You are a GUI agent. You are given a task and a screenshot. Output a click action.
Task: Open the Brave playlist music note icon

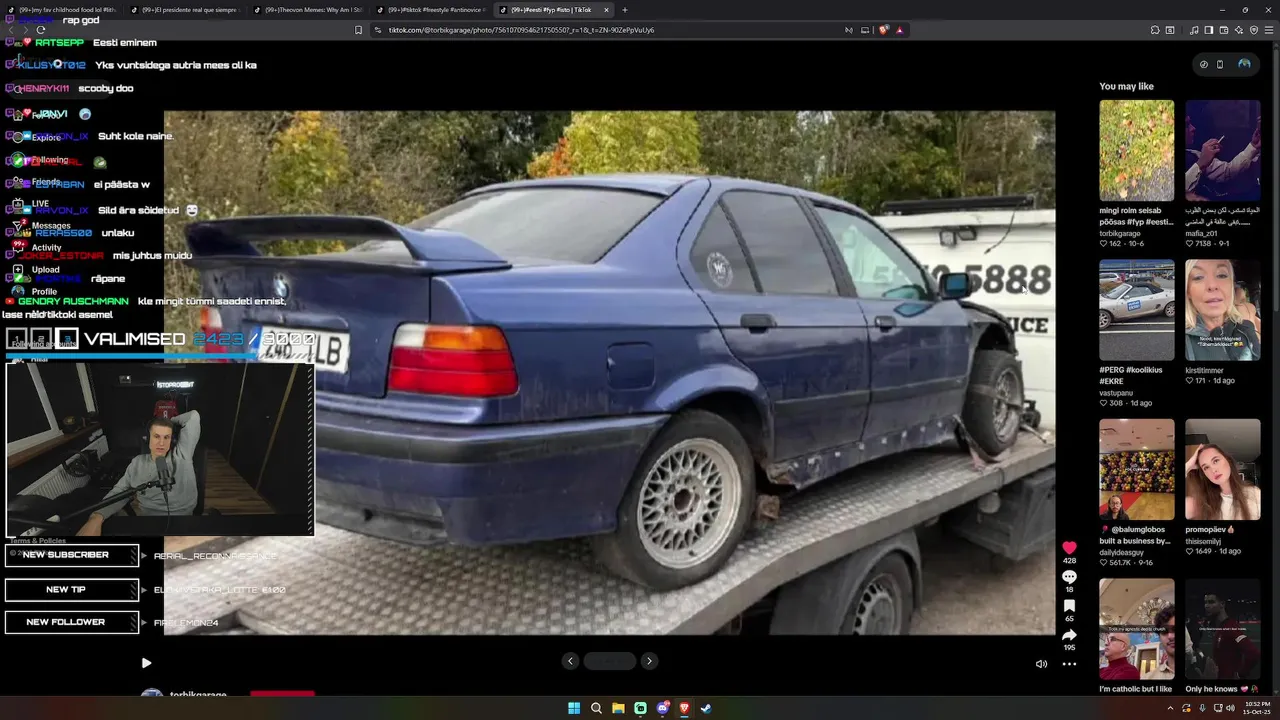[1194, 30]
